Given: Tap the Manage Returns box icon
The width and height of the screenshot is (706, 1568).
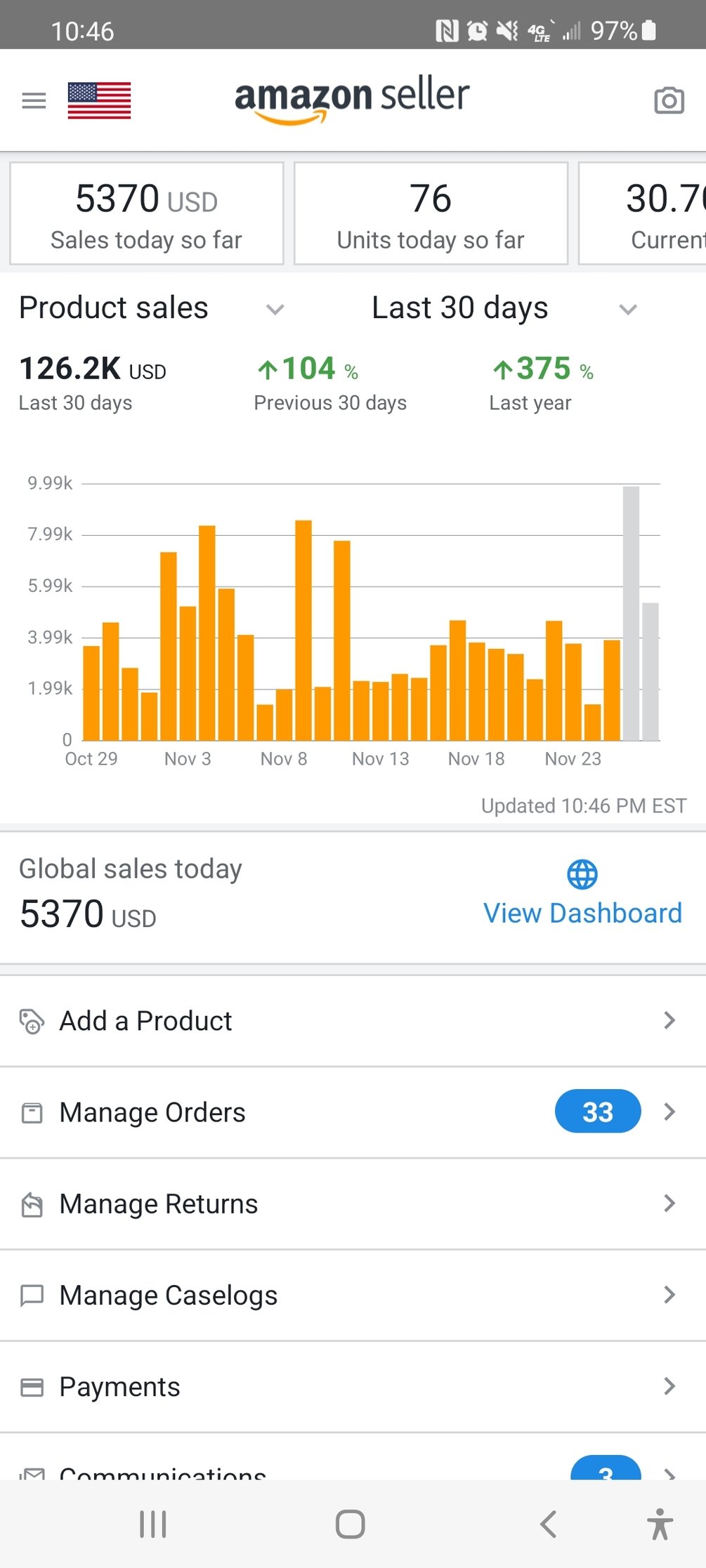Looking at the screenshot, I should 32,1204.
